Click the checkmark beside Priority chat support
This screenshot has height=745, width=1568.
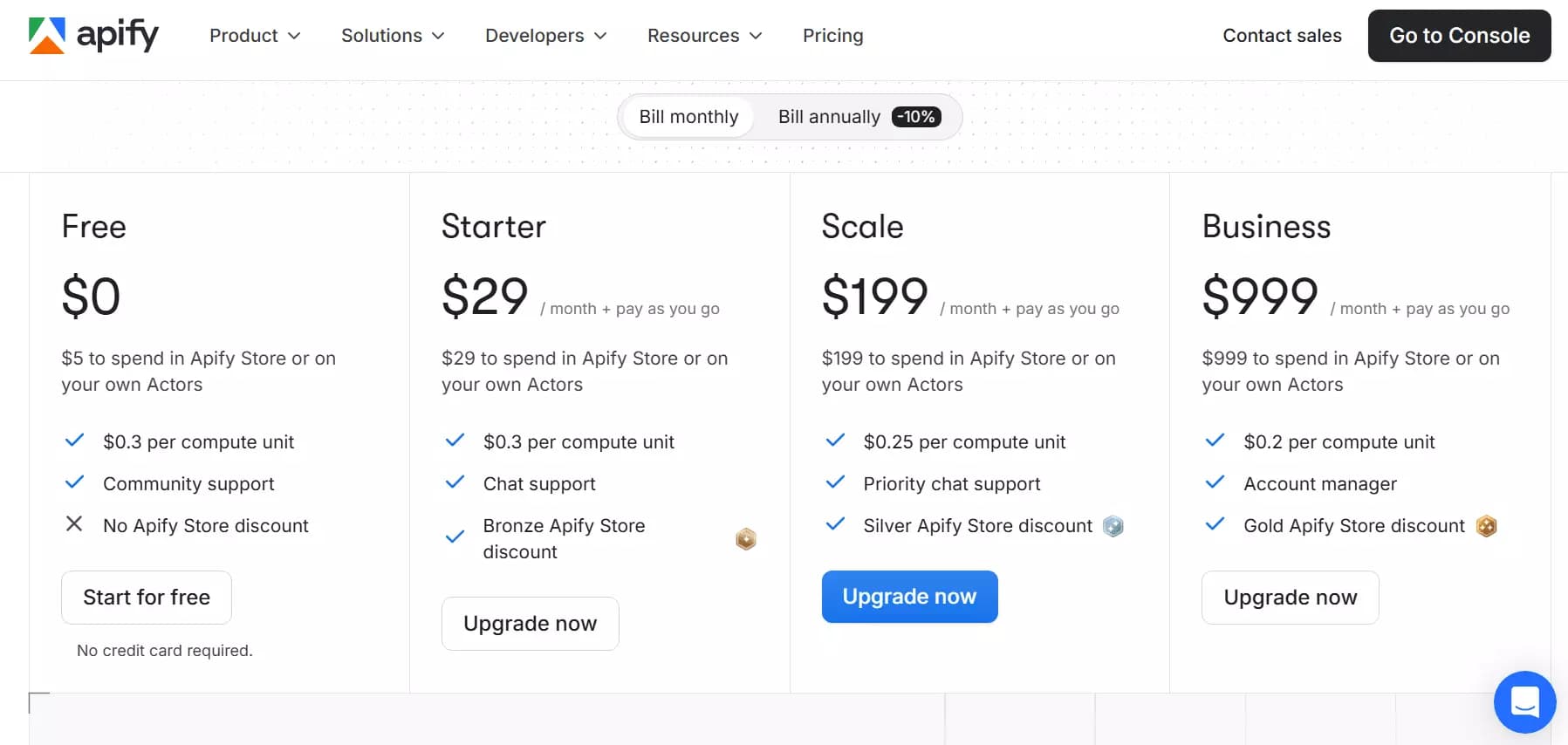click(x=835, y=482)
